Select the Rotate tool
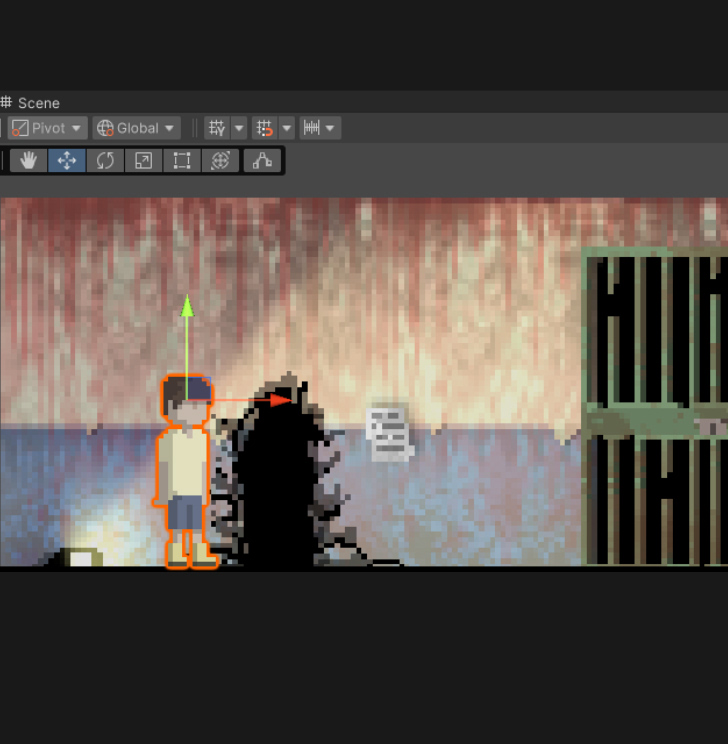The width and height of the screenshot is (728, 744). (105, 160)
